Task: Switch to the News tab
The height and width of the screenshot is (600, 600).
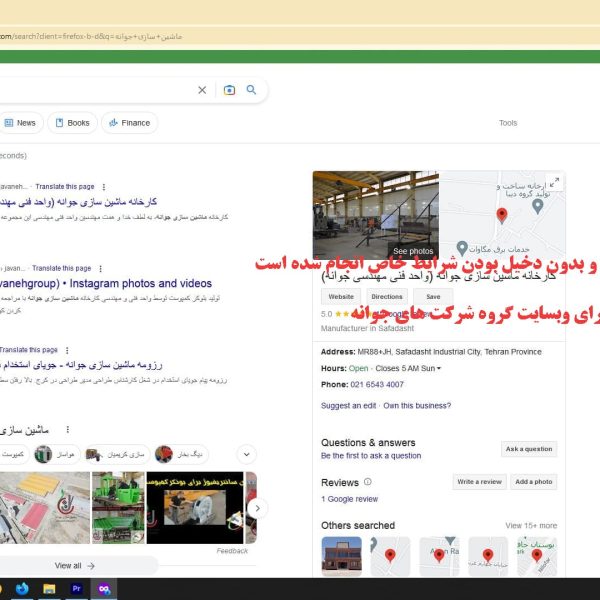Action: (19, 123)
